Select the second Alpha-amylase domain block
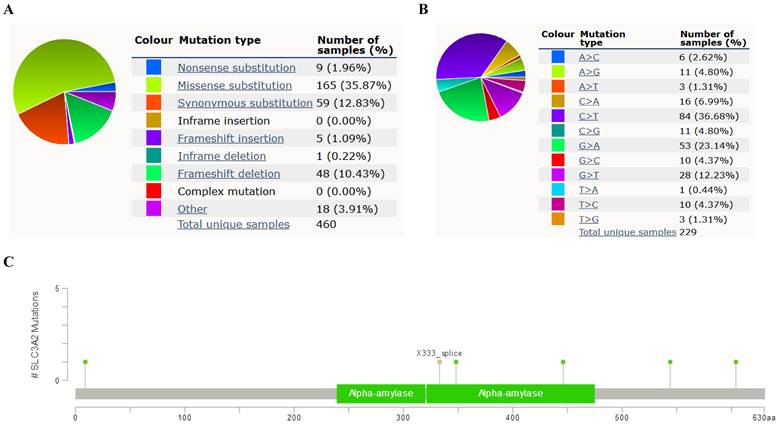The image size is (777, 425). pyautogui.click(x=510, y=393)
